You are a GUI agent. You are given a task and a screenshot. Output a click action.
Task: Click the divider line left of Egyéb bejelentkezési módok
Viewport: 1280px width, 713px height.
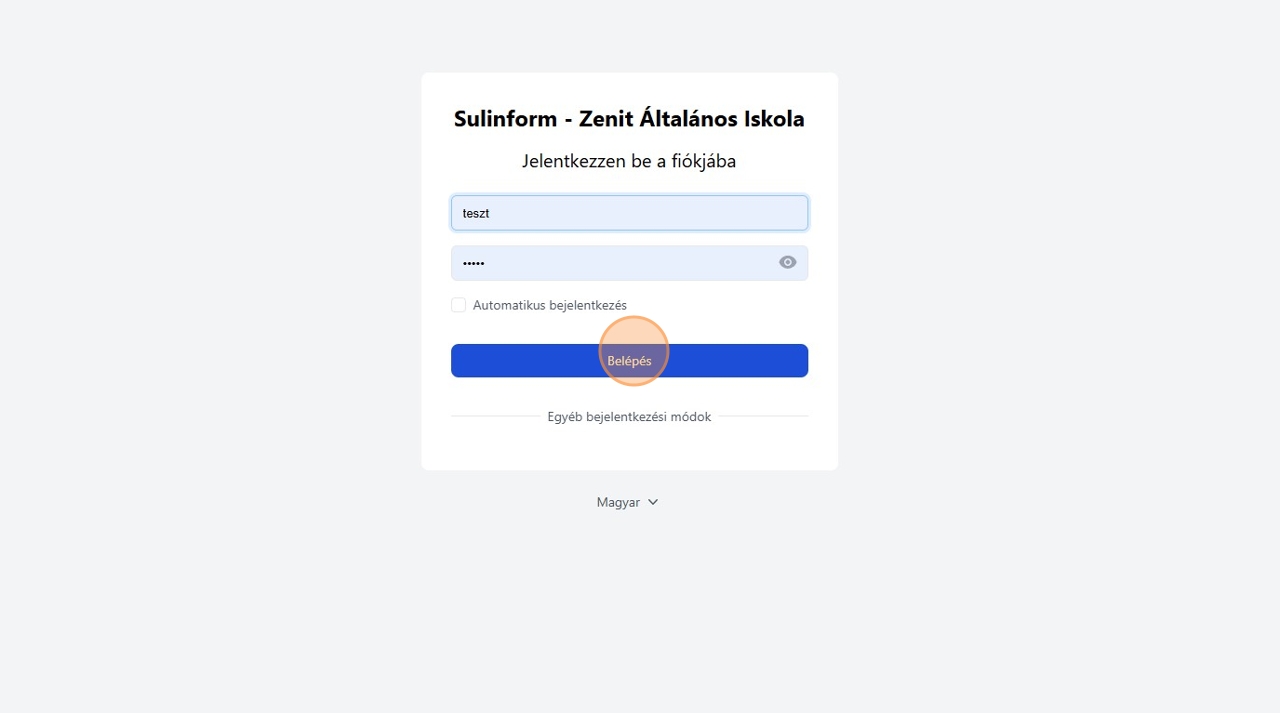(495, 416)
